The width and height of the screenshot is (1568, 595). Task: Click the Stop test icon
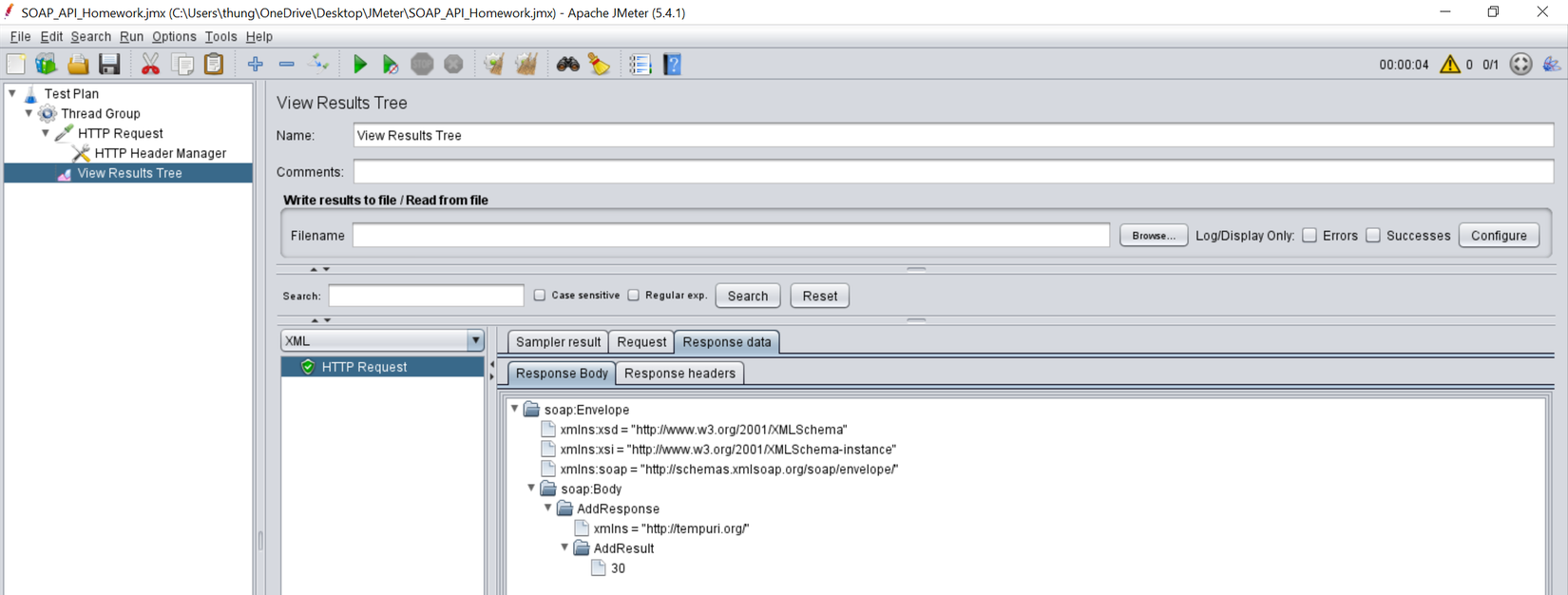(422, 65)
